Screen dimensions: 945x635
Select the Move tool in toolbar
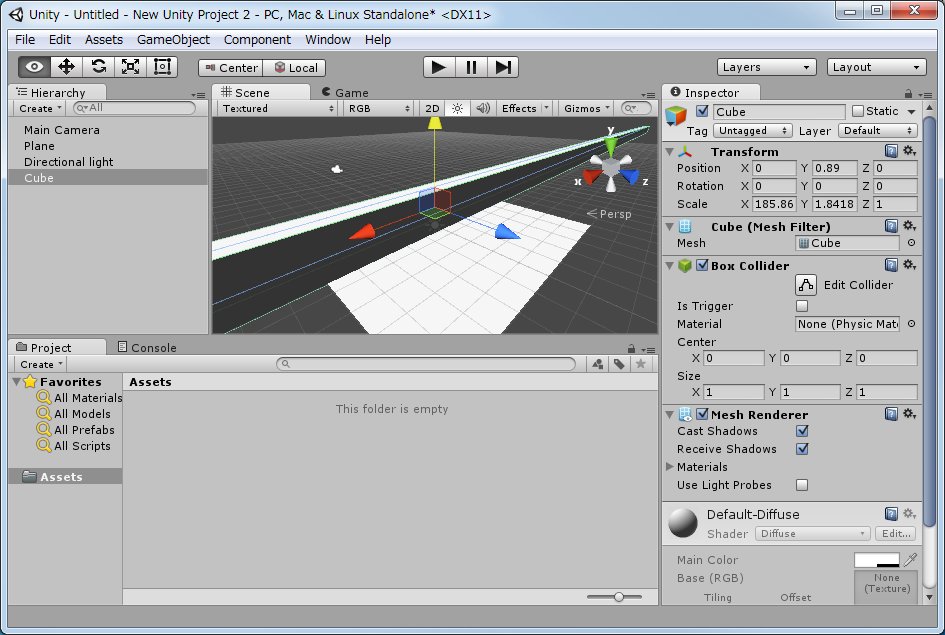pos(67,67)
